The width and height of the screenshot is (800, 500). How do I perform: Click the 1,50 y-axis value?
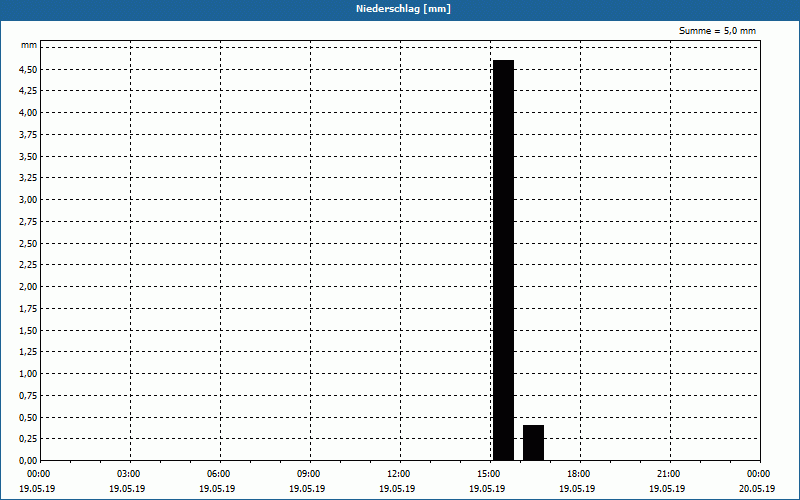pyautogui.click(x=28, y=331)
